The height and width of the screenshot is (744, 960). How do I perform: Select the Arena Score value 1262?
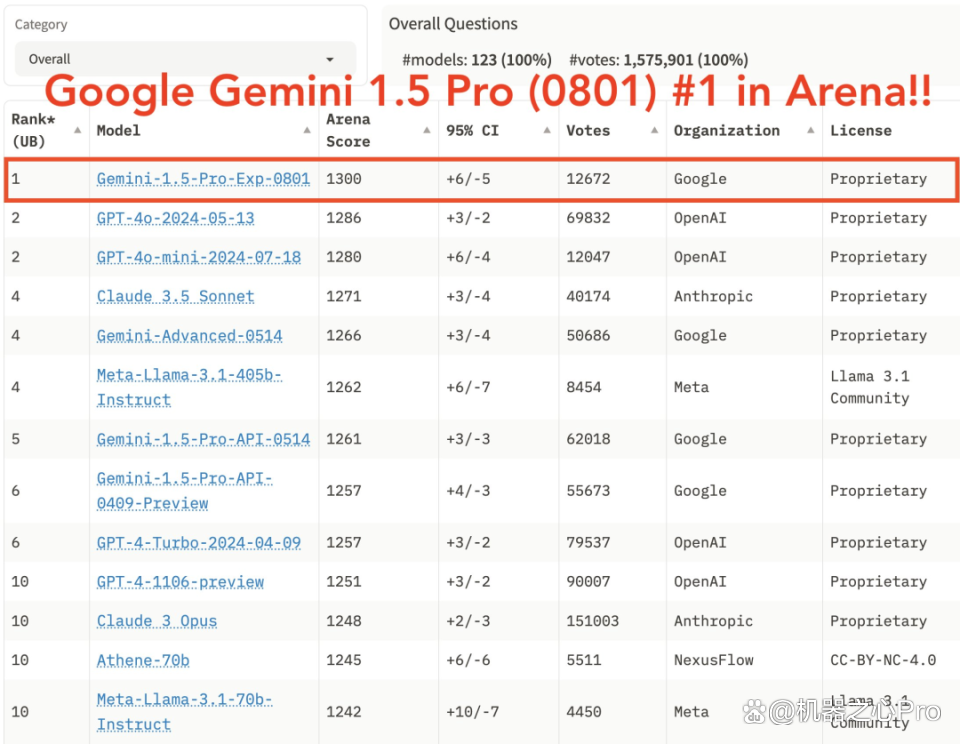tap(344, 387)
